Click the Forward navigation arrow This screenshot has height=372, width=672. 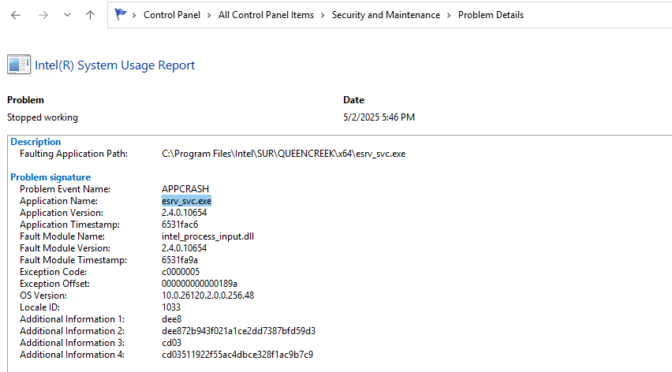[43, 15]
